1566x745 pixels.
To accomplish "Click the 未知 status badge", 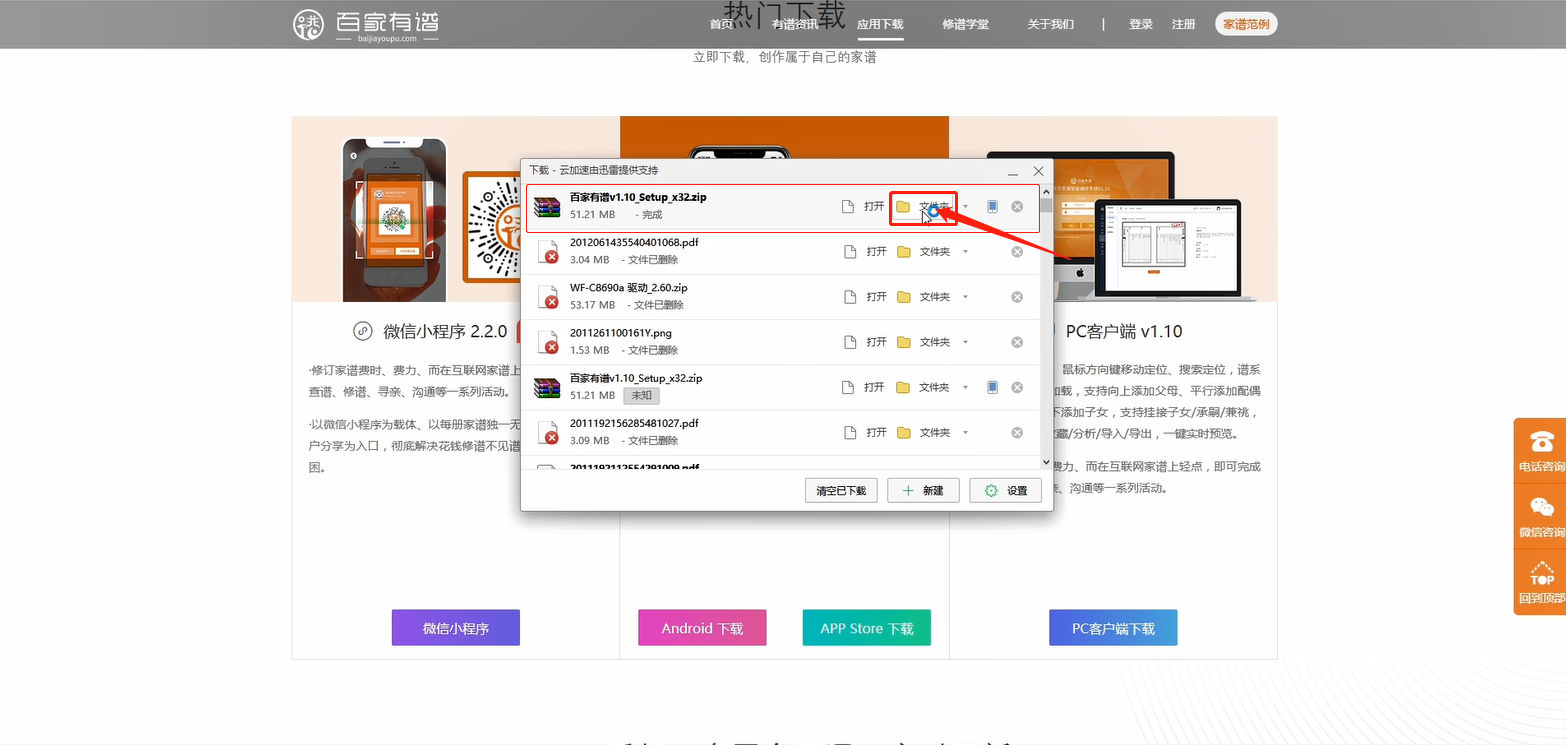I will pos(642,395).
